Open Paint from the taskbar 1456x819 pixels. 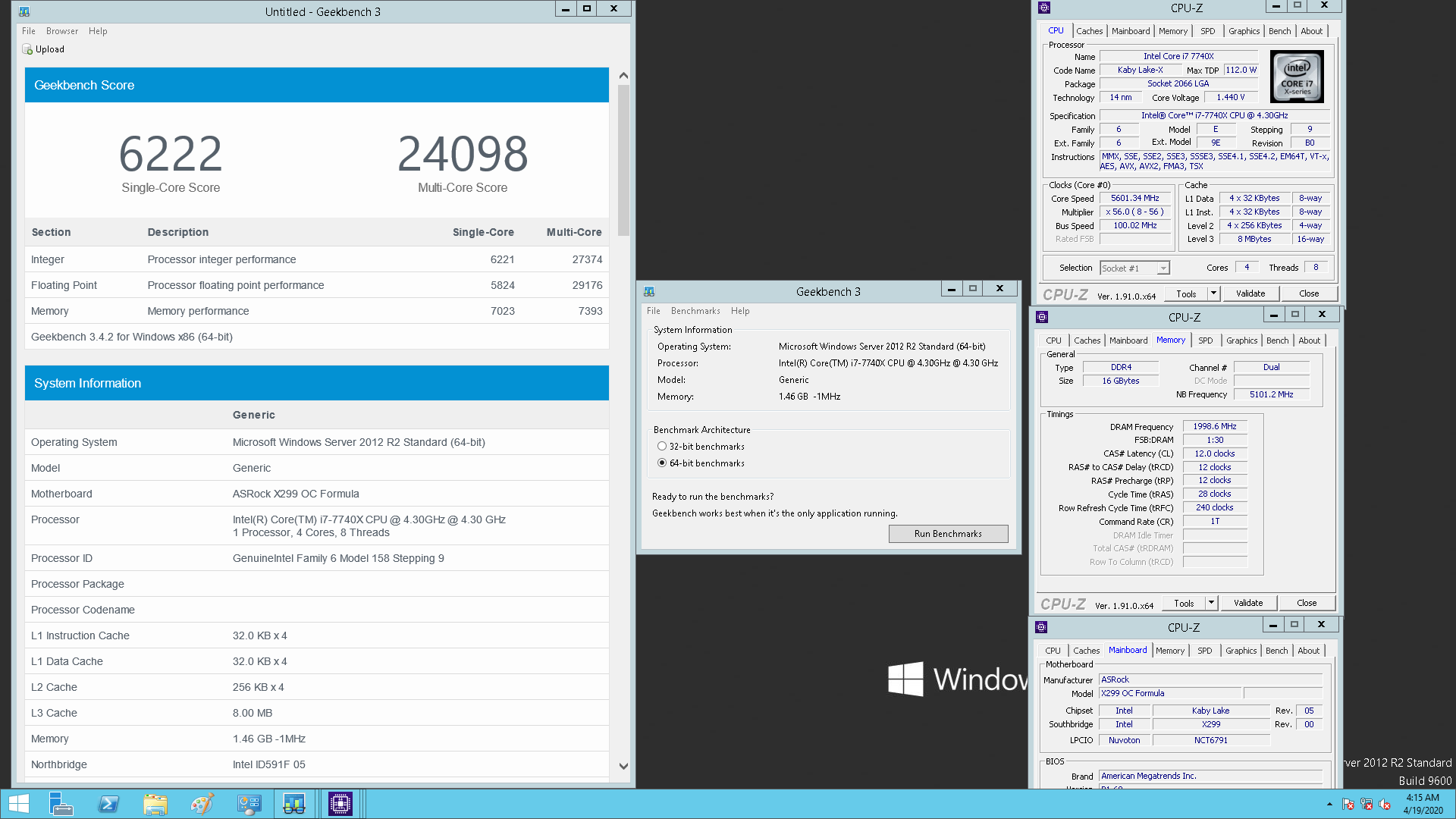(202, 804)
